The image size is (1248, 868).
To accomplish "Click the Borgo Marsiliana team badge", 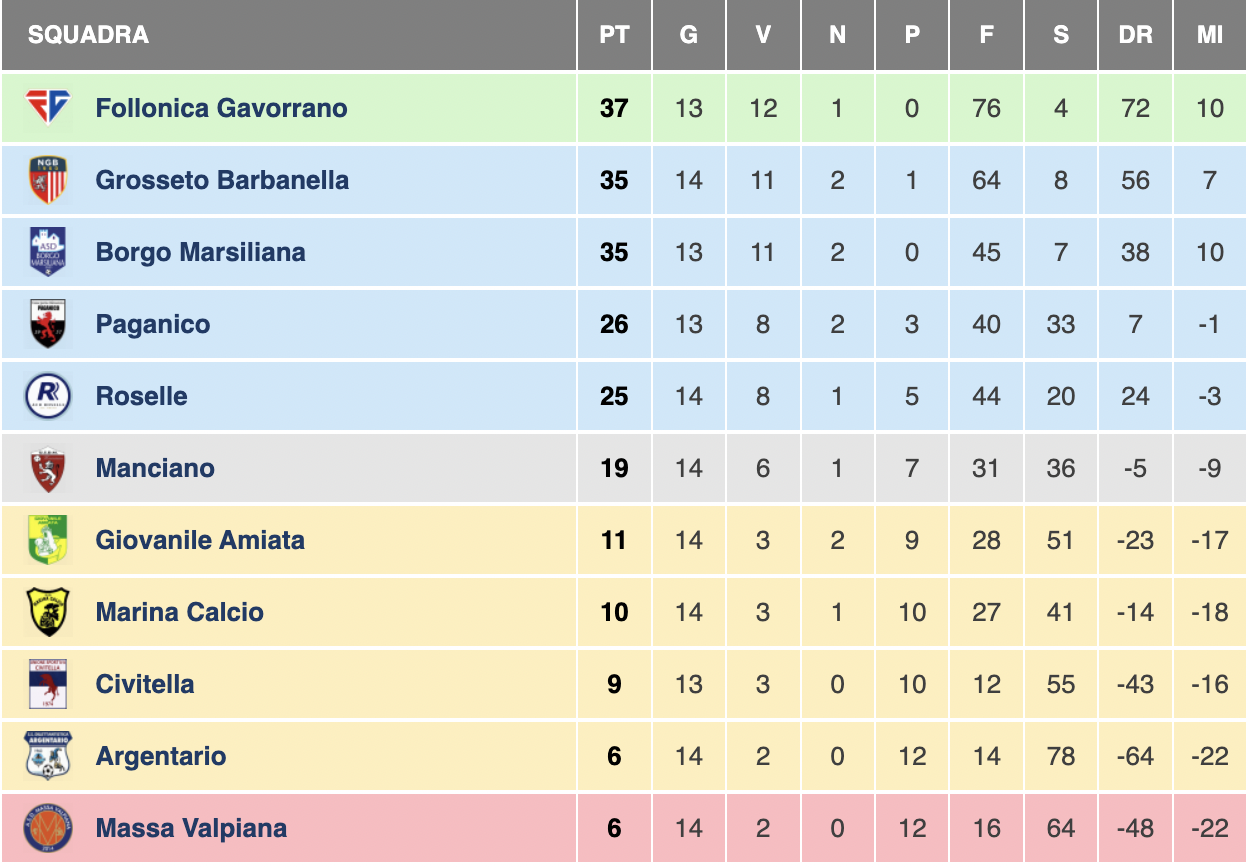I will [x=48, y=252].
